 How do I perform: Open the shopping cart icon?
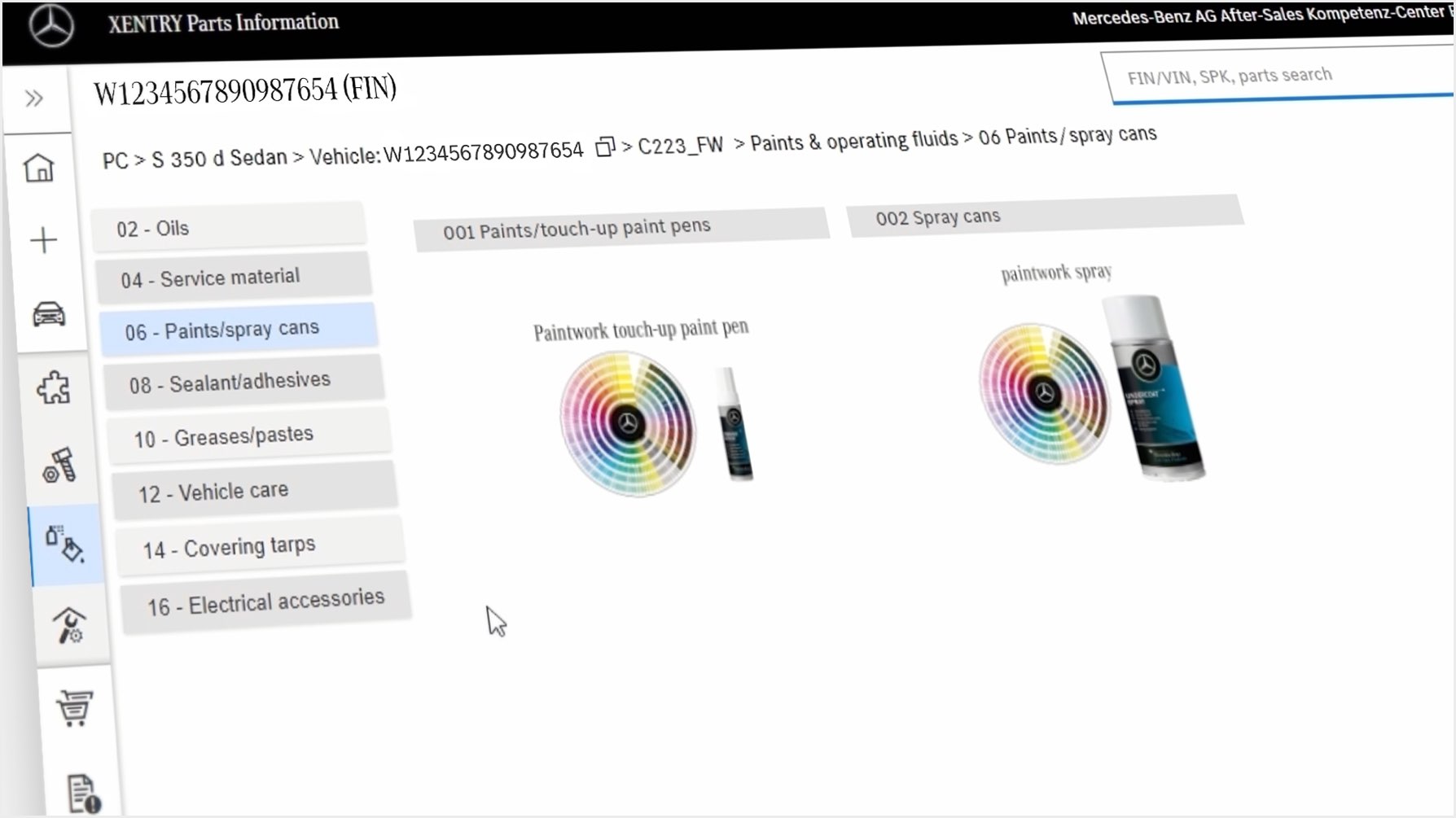pos(74,708)
